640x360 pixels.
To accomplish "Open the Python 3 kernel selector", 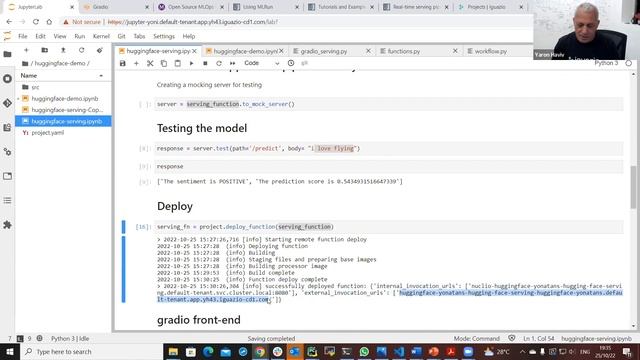I will coord(606,63).
